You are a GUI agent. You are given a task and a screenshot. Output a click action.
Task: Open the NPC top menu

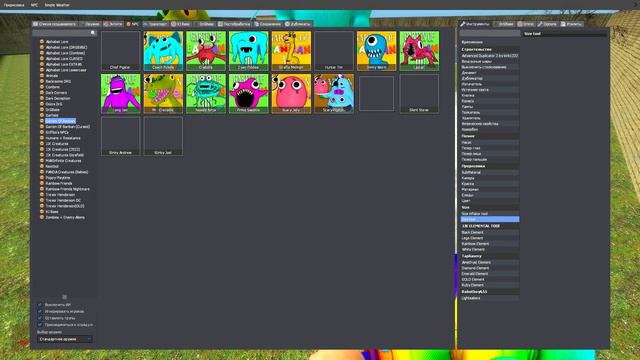34,5
